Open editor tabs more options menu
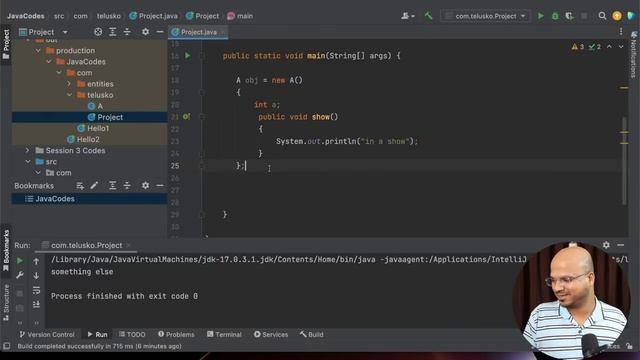640x360 pixels. (x=621, y=31)
